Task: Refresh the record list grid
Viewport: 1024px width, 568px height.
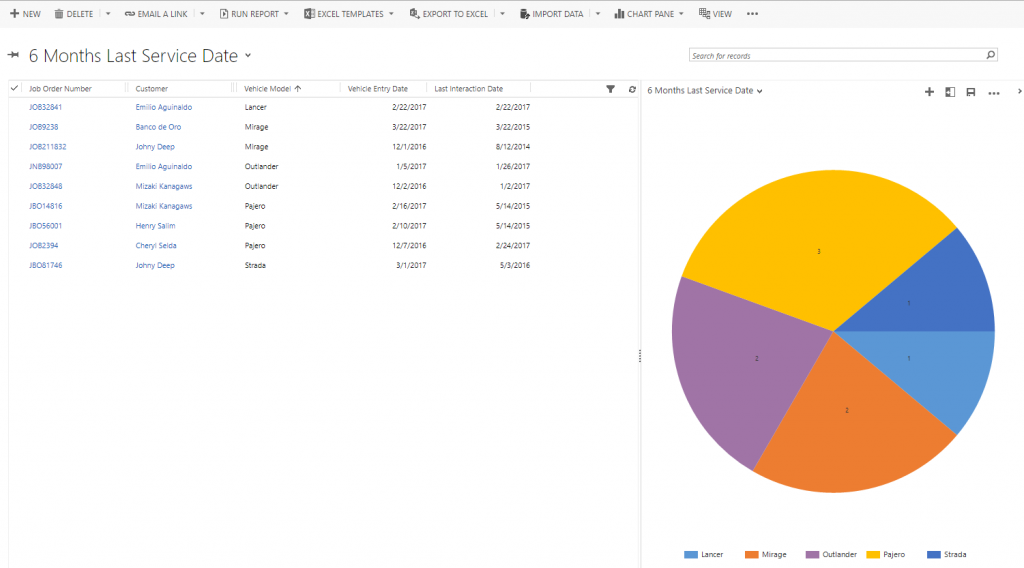Action: pyautogui.click(x=632, y=89)
